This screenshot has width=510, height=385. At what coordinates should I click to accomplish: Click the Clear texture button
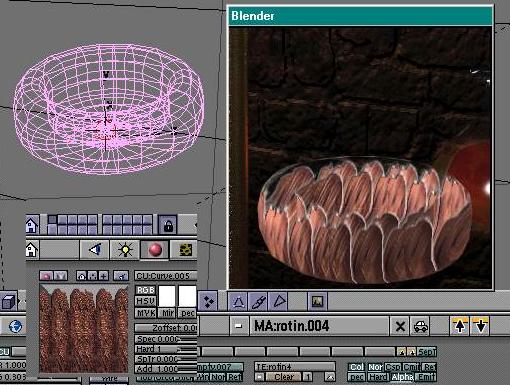284,377
